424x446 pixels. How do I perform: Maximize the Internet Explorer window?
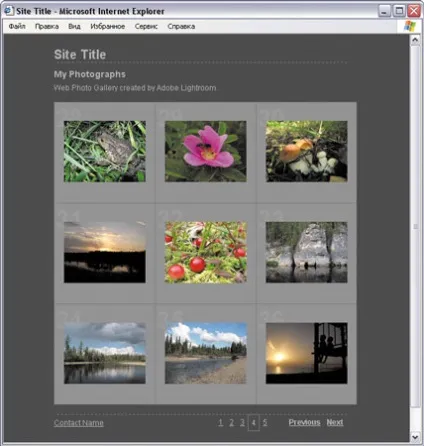(399, 11)
